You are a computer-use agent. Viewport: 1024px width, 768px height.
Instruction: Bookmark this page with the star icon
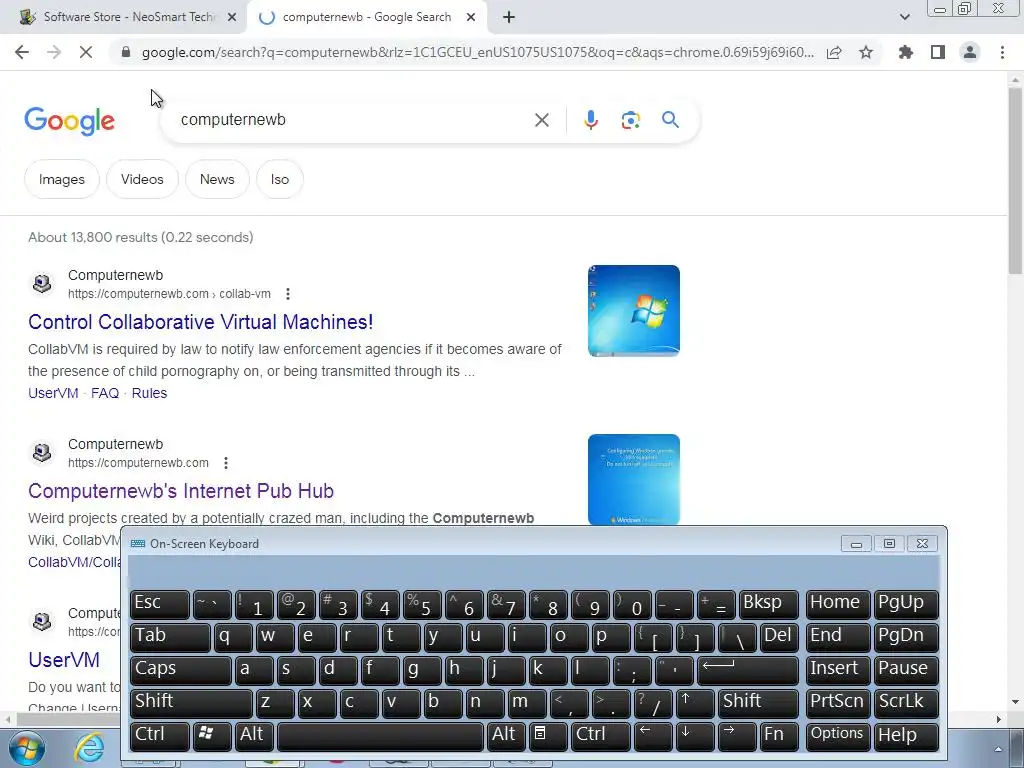tap(866, 52)
